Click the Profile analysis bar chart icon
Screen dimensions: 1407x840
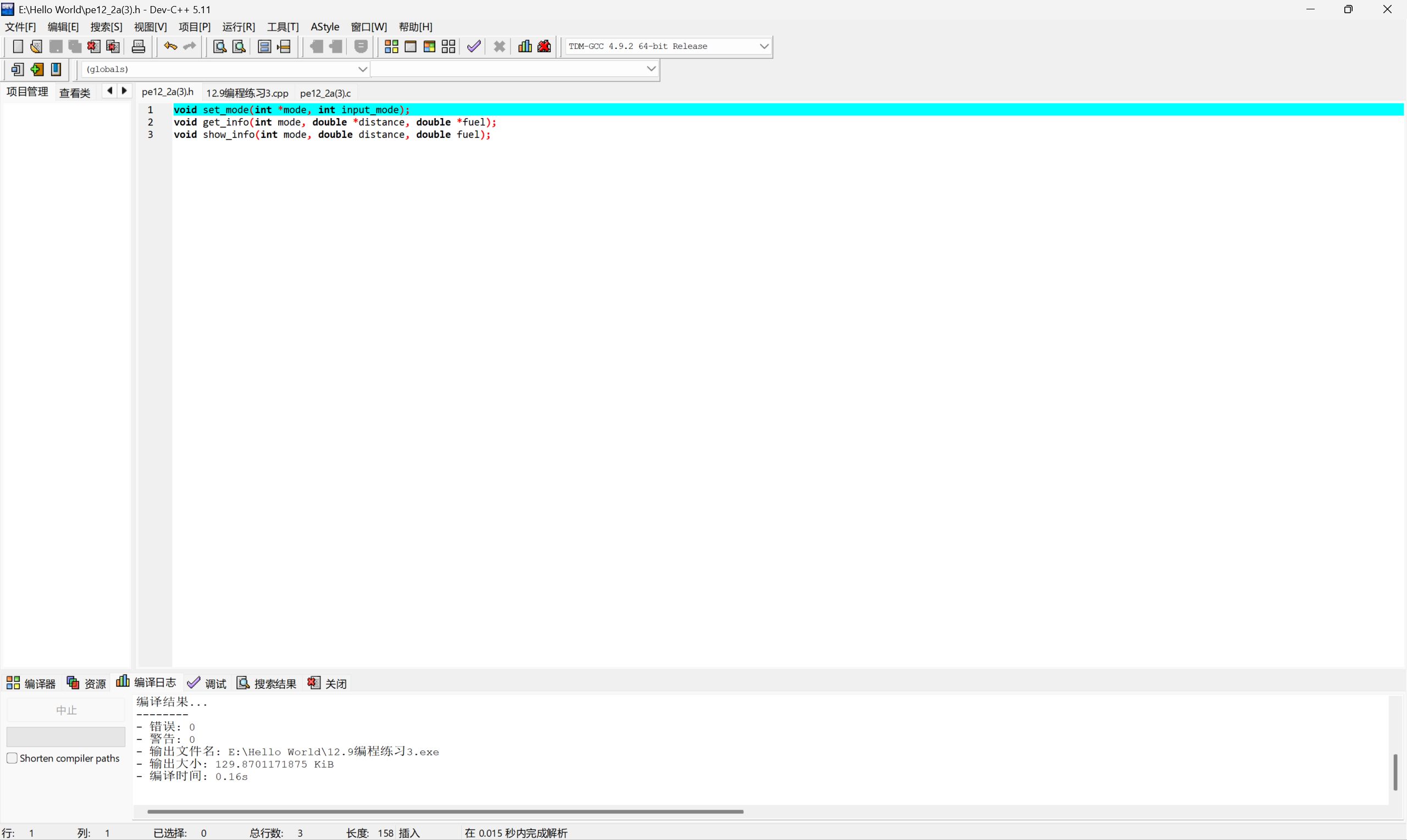[x=525, y=46]
